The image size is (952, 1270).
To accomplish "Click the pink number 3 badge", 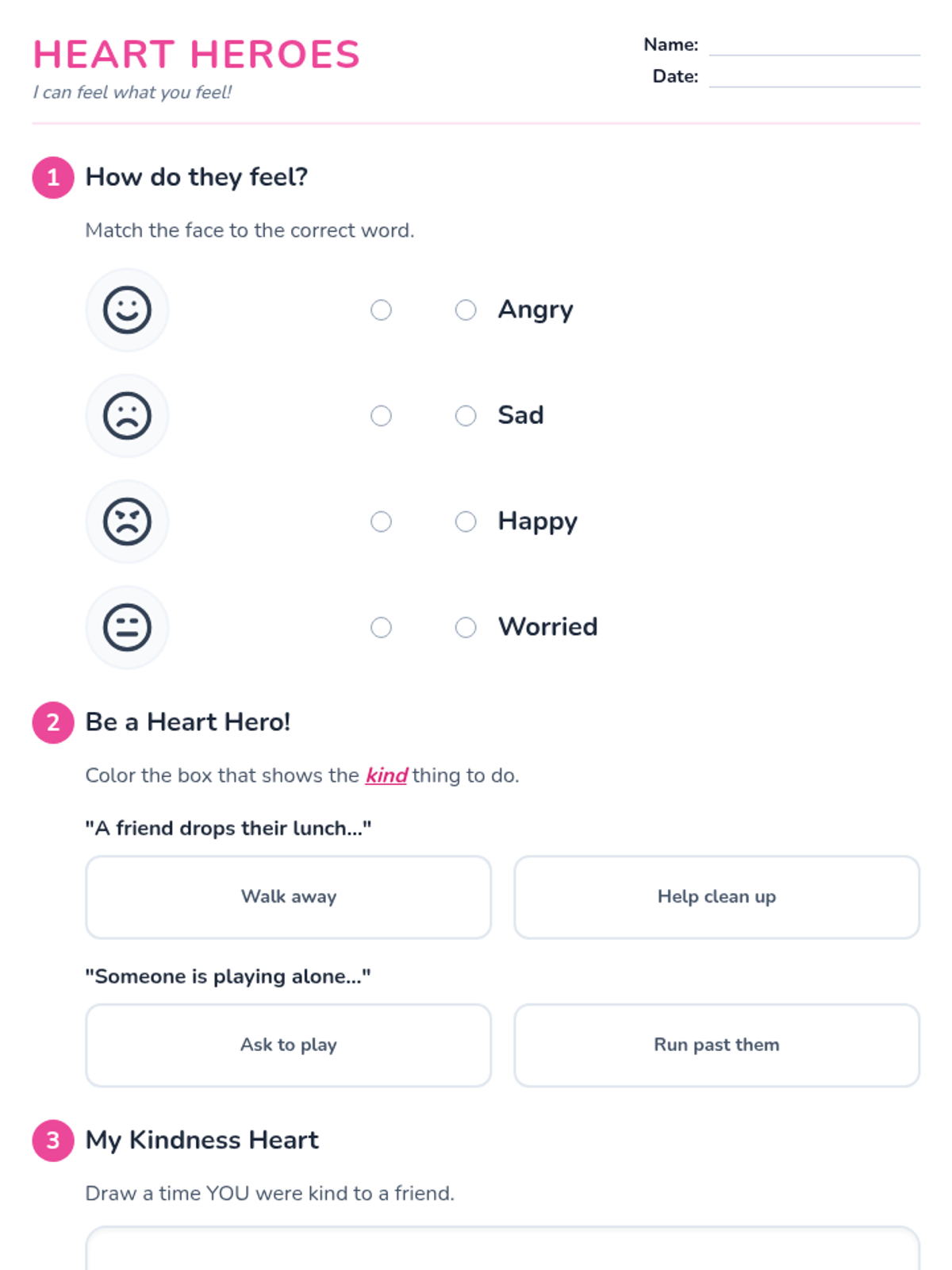I will [x=53, y=1141].
